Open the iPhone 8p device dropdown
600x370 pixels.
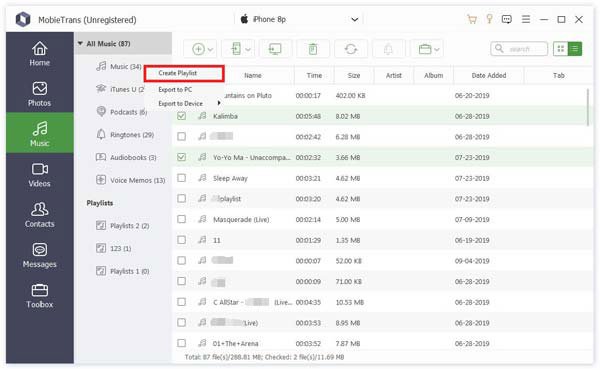coord(354,19)
